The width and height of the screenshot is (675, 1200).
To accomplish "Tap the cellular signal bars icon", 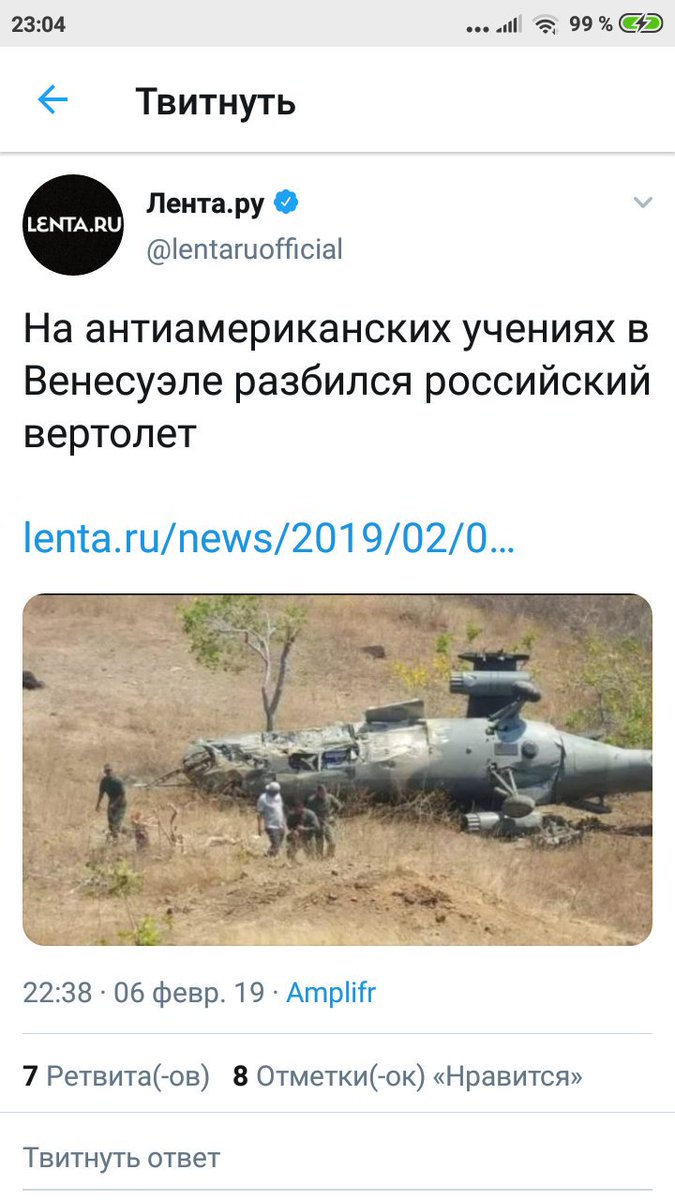I will click(508, 25).
